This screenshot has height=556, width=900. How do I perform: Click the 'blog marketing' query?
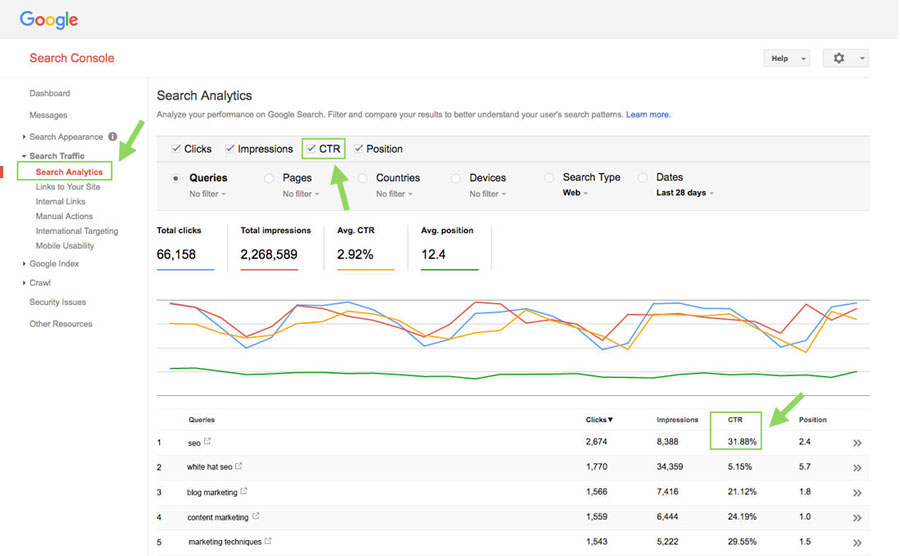pos(212,492)
